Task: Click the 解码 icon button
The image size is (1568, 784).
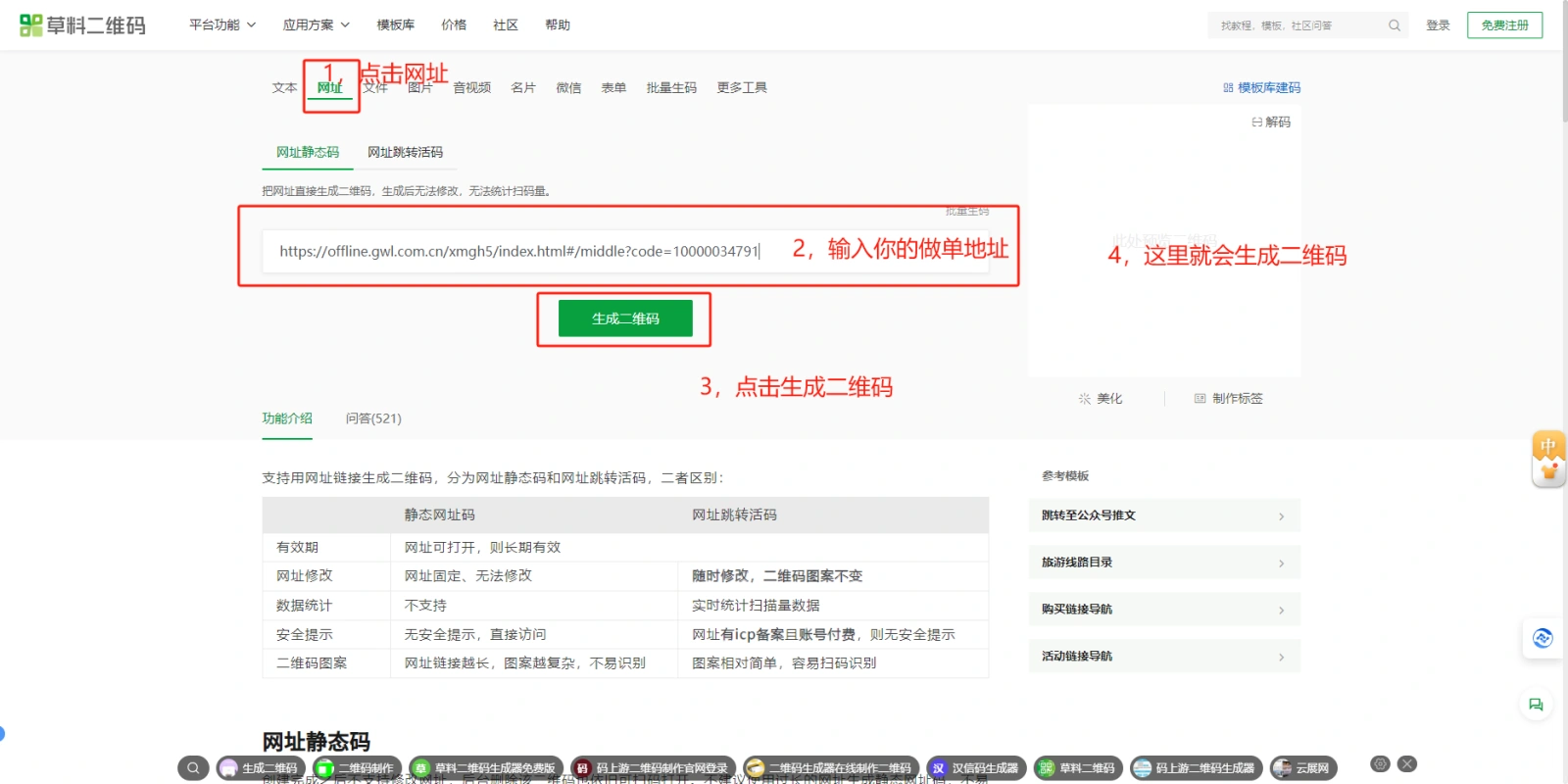Action: 1271,122
